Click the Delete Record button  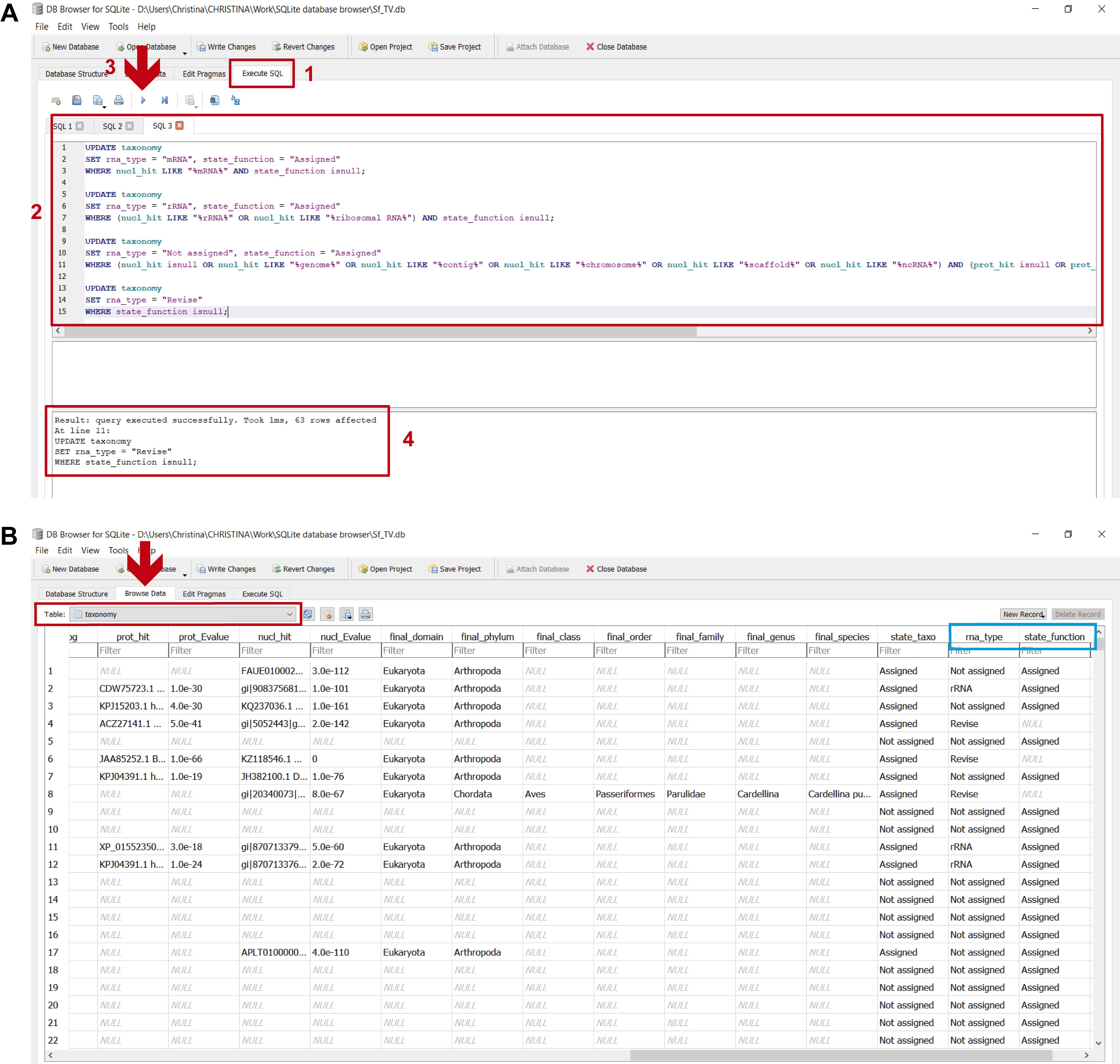(x=1078, y=614)
